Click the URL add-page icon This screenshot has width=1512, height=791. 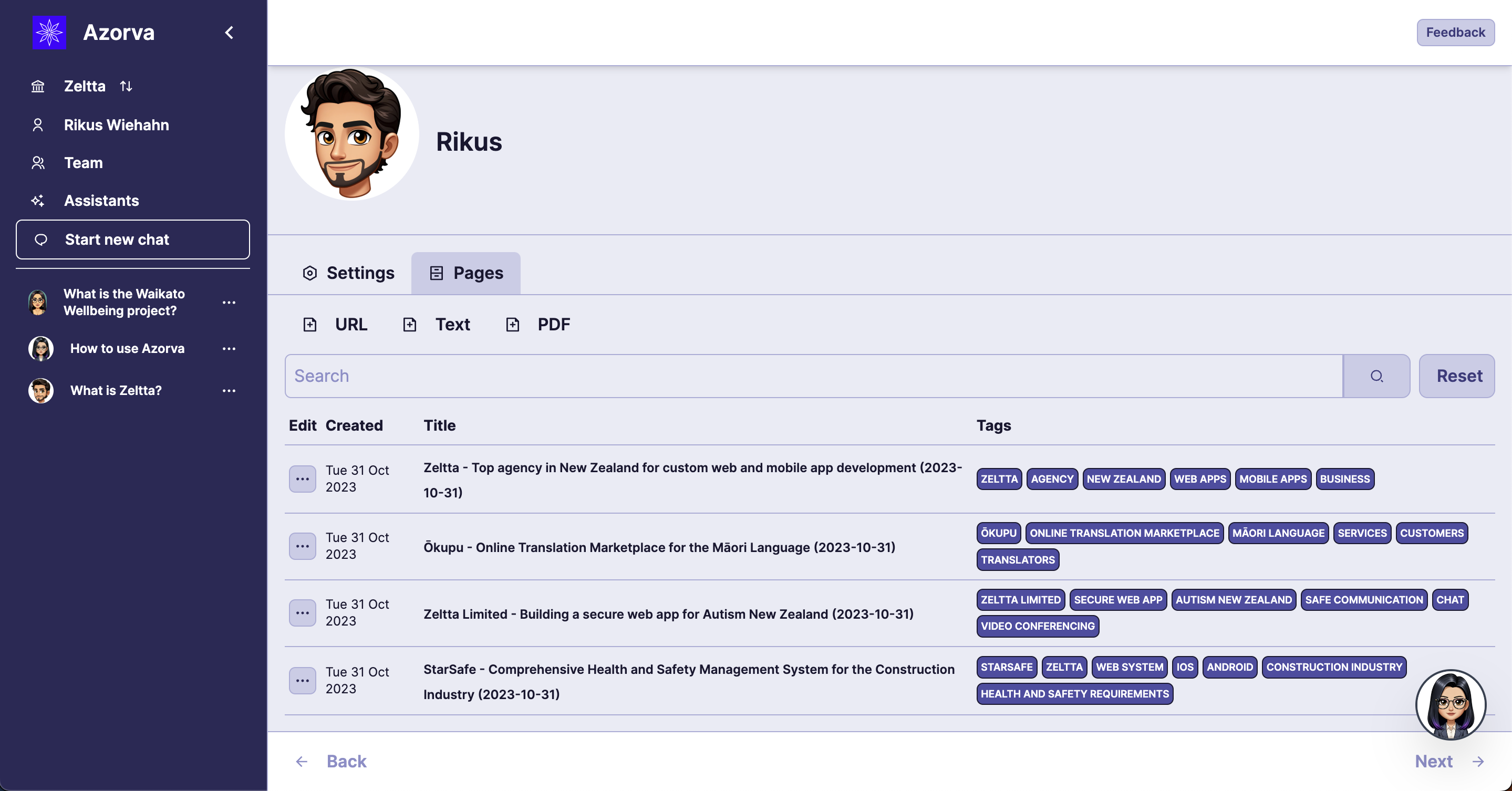(310, 324)
